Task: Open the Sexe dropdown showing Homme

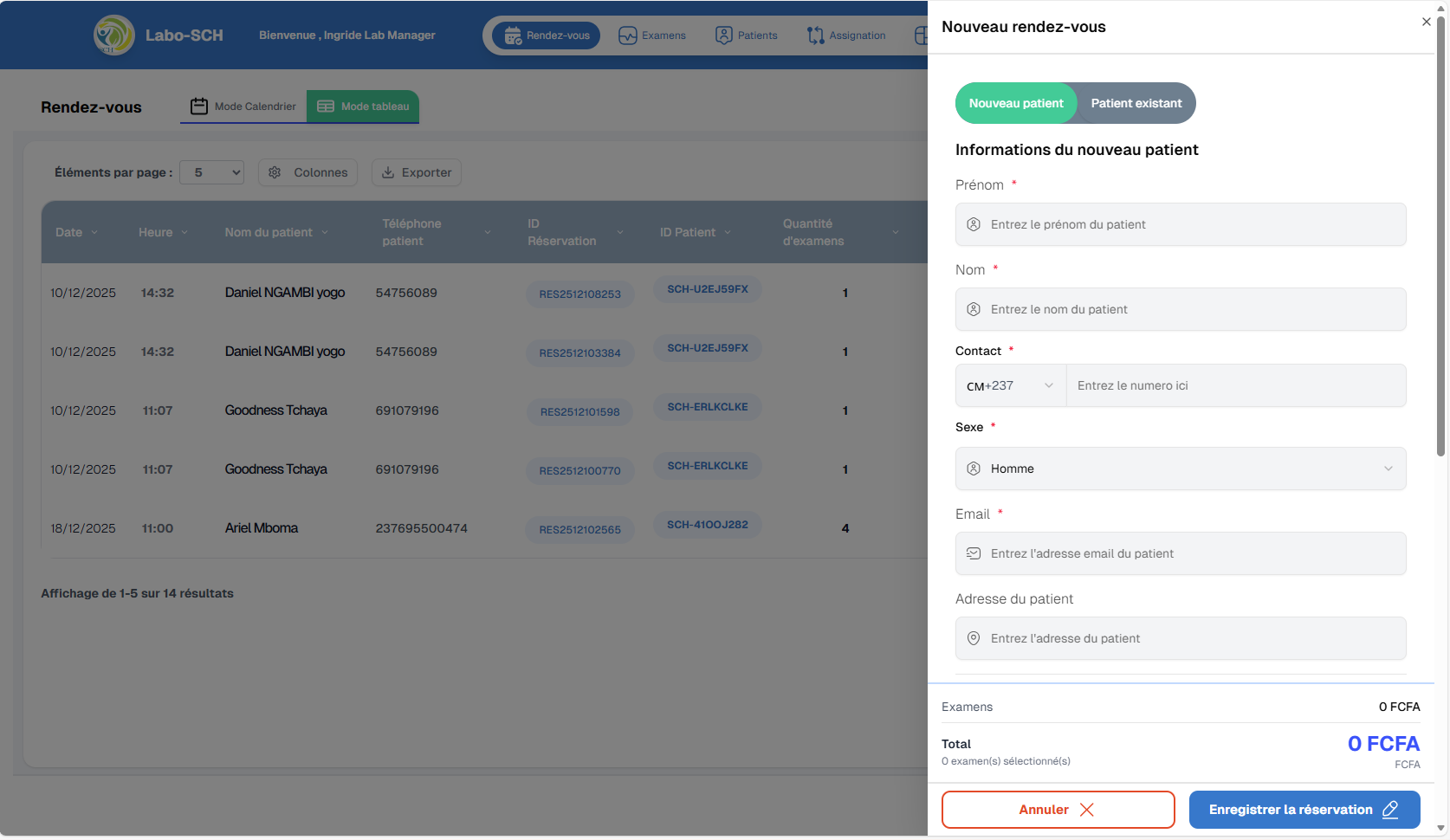Action: click(x=1180, y=468)
